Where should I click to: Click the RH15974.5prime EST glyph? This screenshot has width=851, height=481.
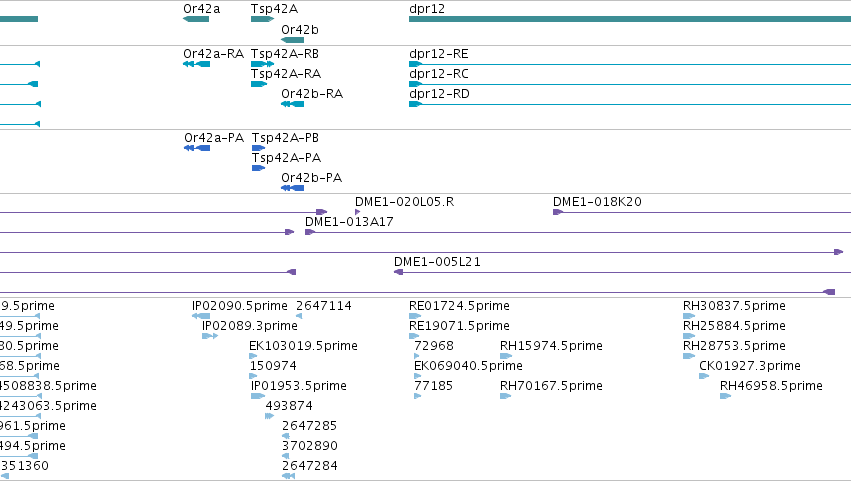pos(506,356)
